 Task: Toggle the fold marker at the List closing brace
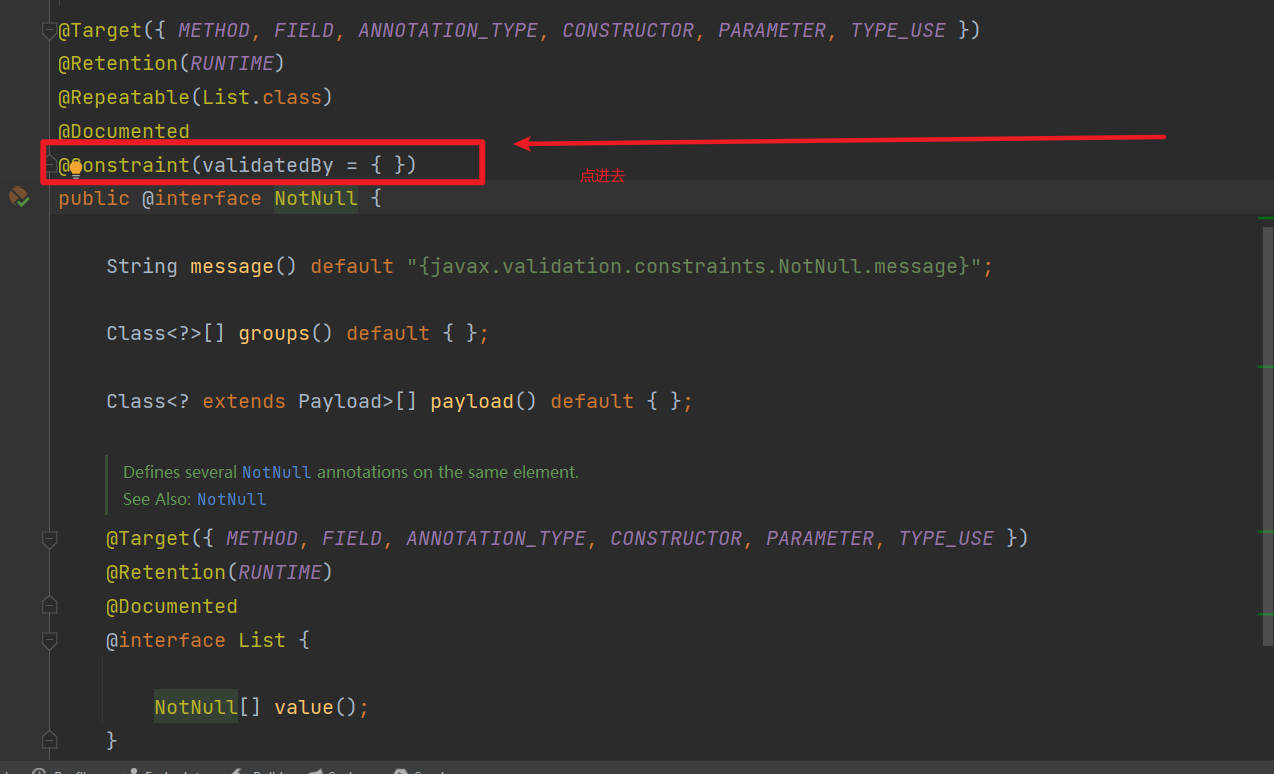click(49, 739)
